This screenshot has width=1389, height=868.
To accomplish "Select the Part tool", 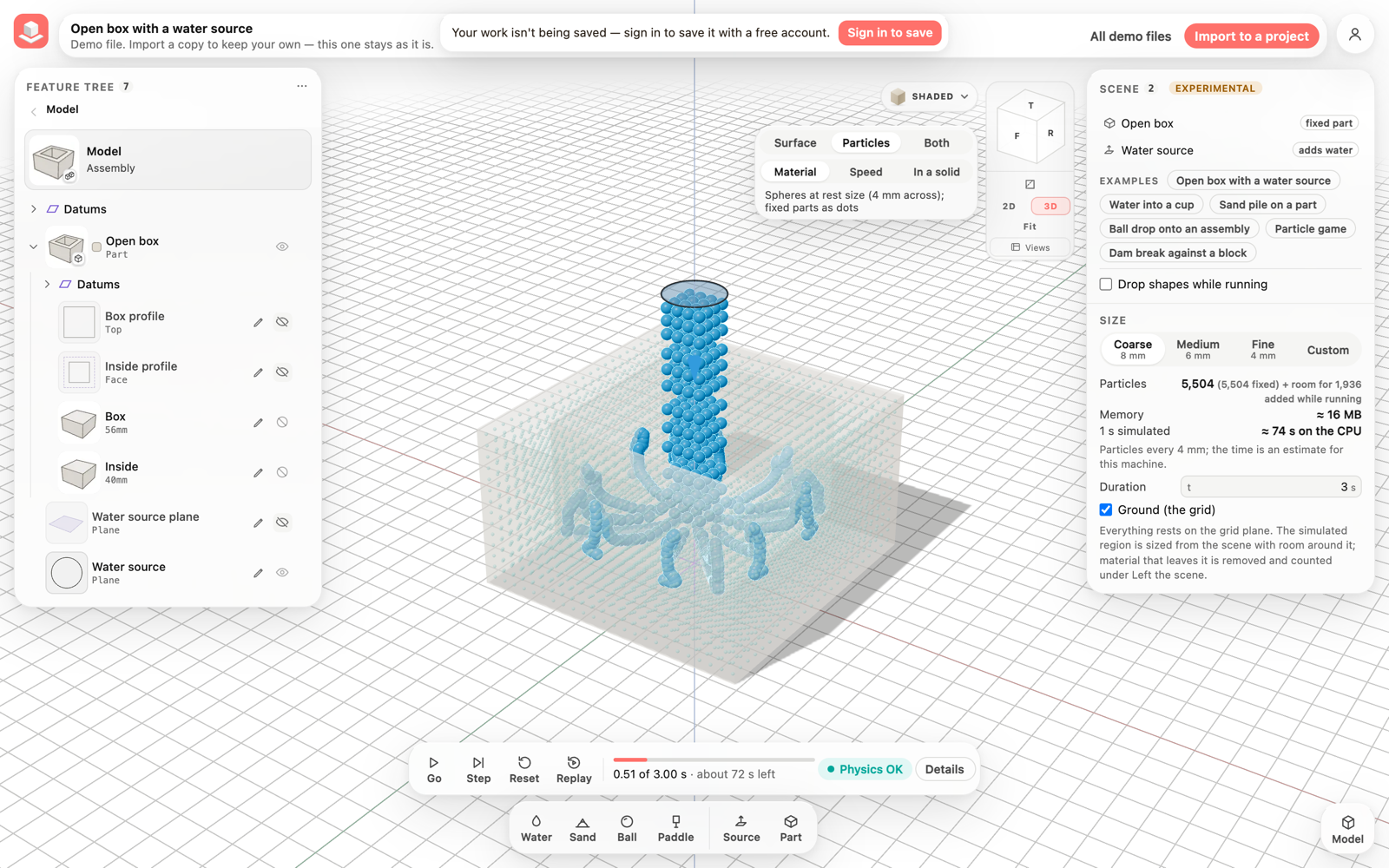I will pyautogui.click(x=791, y=828).
